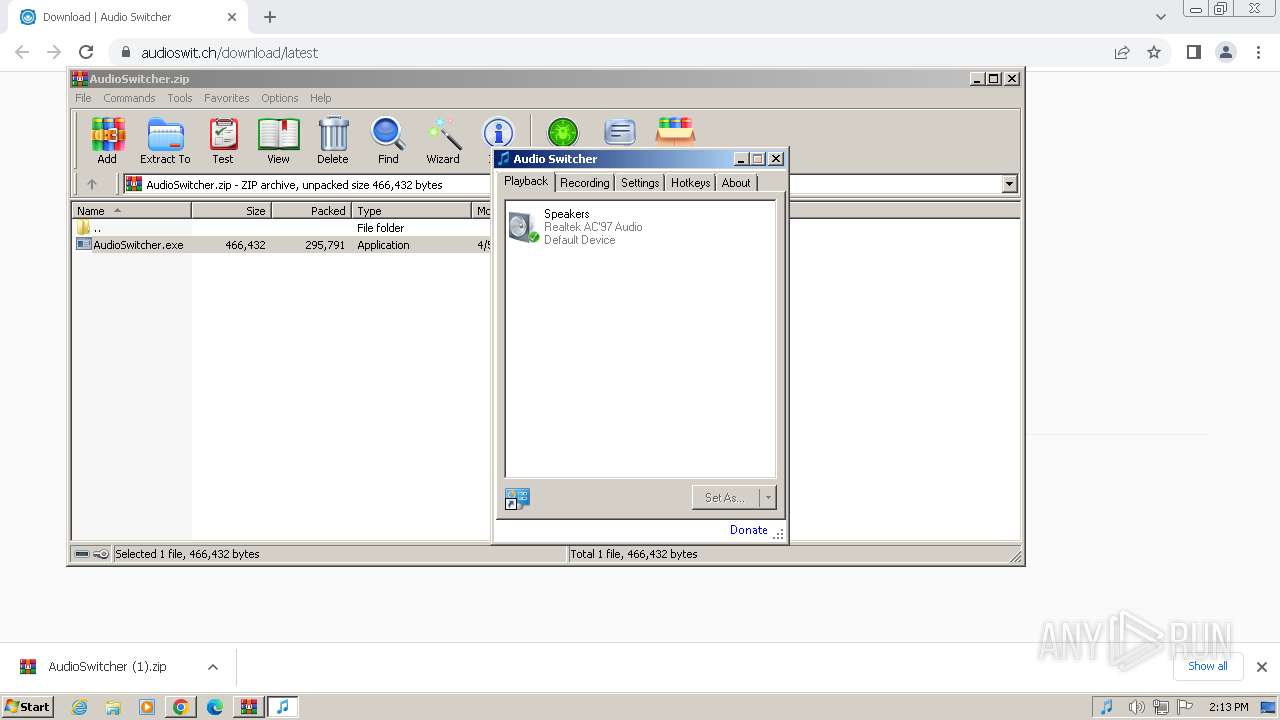Click the SFX archive icon in WinRAR
Screen dimensions: 1280x720
tap(675, 132)
